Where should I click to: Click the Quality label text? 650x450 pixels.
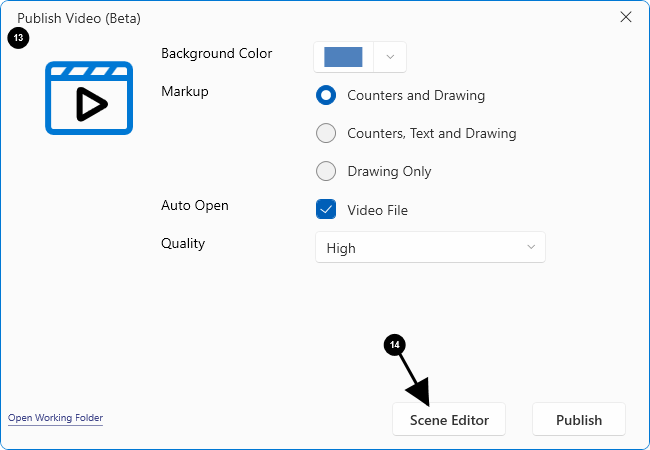click(183, 243)
